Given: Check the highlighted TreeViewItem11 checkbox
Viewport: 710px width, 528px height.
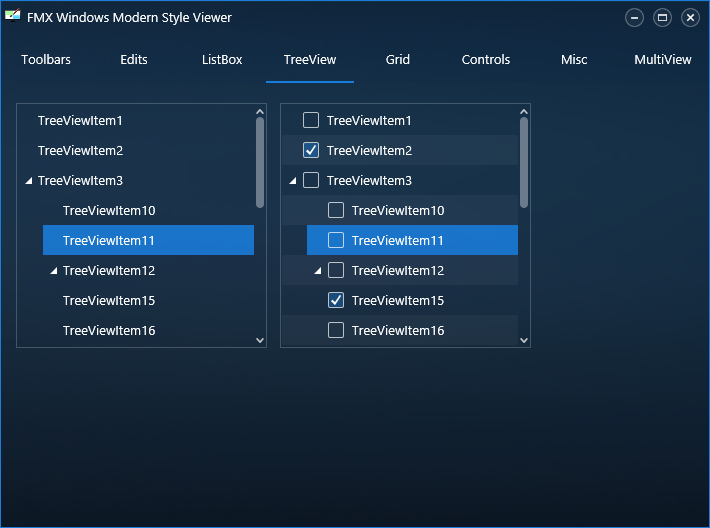Looking at the screenshot, I should (x=336, y=240).
